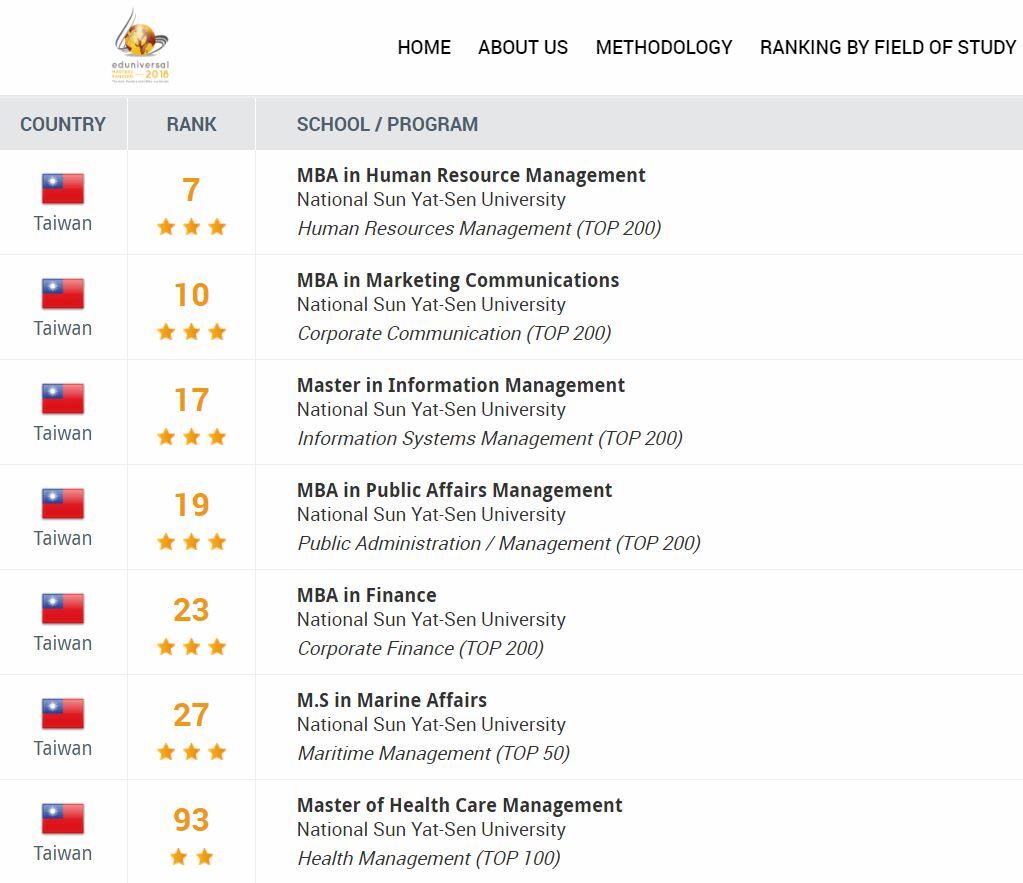Click rank number 19
The height and width of the screenshot is (883, 1023).
pyautogui.click(x=191, y=505)
